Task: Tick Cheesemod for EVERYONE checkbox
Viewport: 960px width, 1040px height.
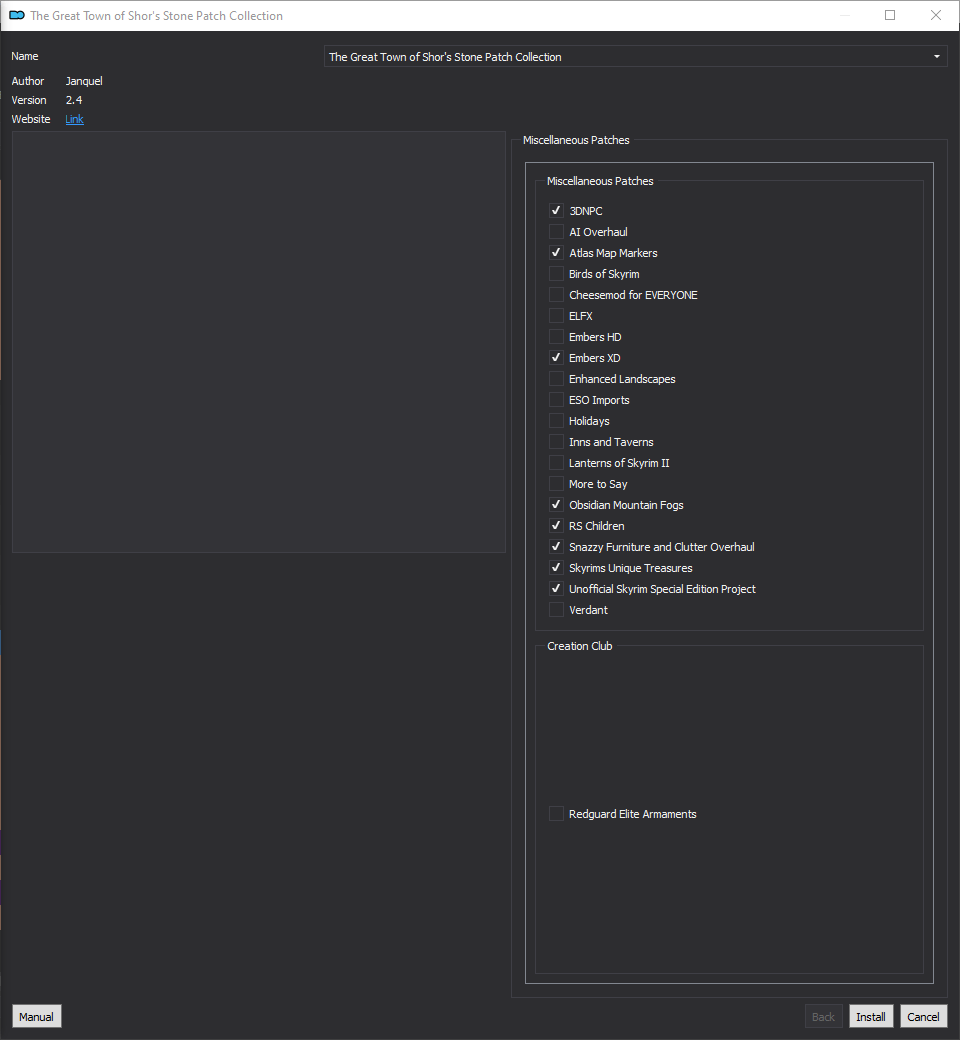Action: (x=556, y=294)
